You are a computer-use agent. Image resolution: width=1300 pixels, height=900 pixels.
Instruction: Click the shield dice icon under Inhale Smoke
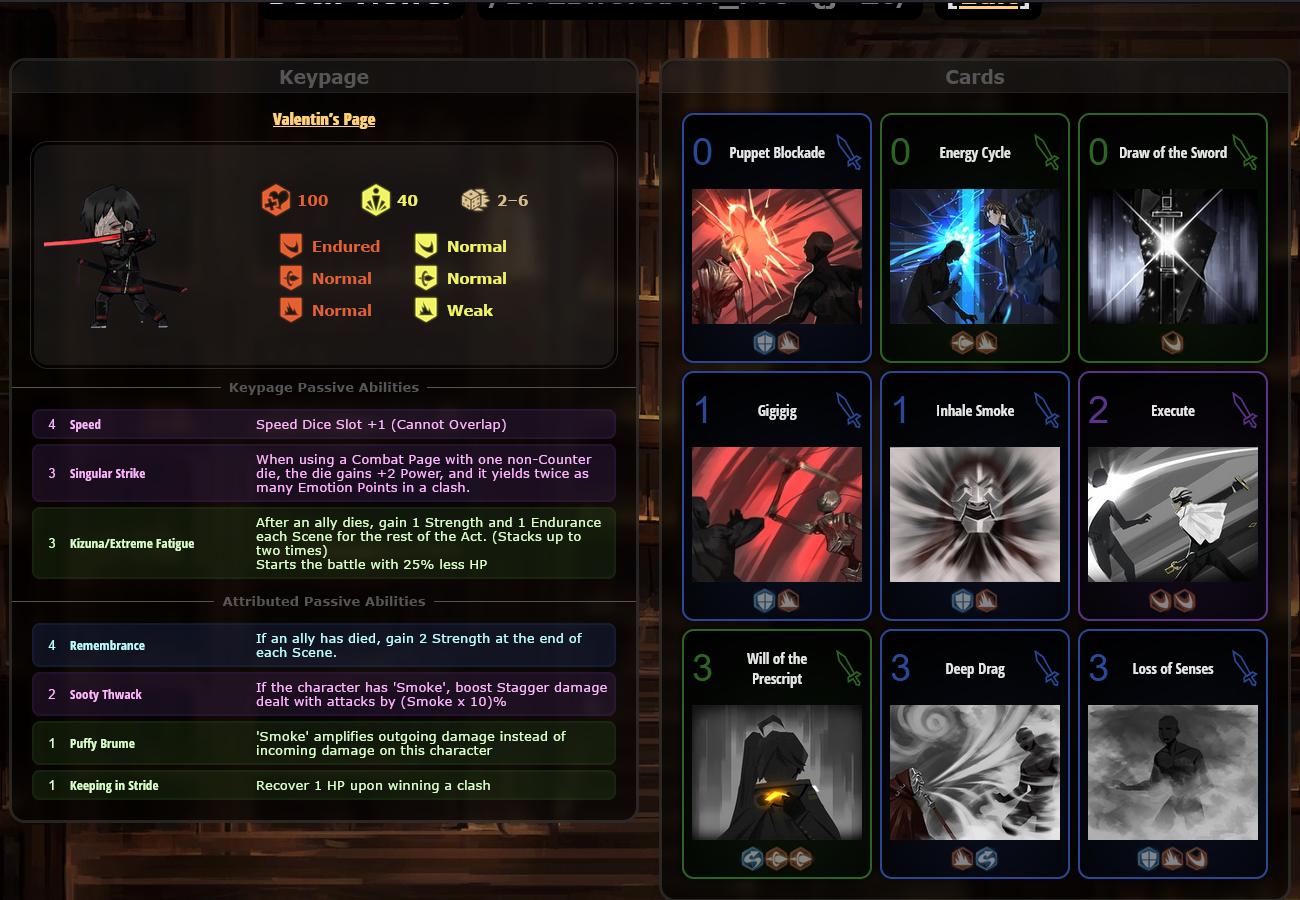(962, 600)
